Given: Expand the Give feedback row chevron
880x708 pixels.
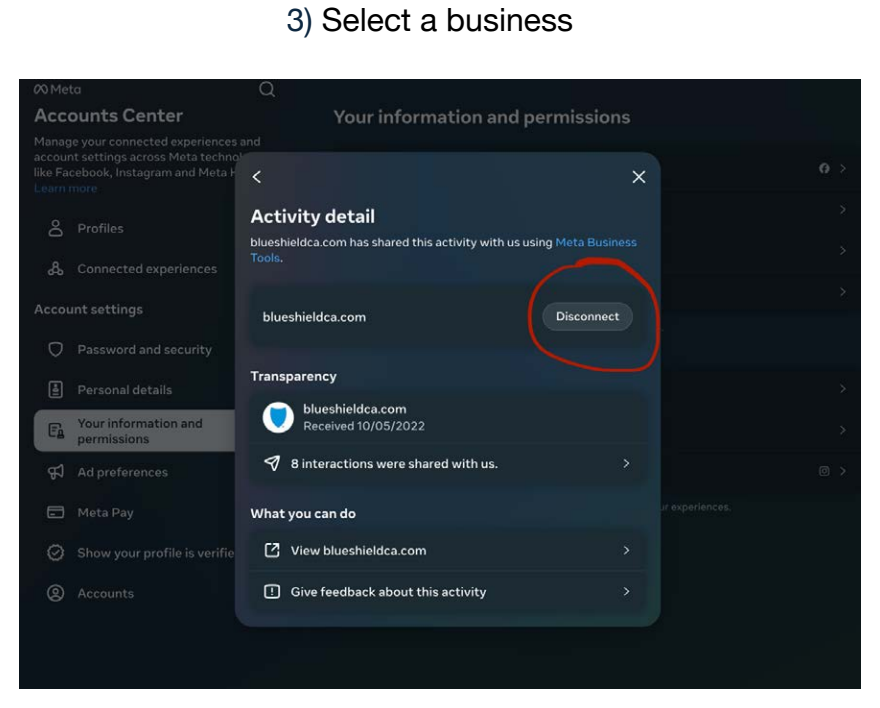Looking at the screenshot, I should (626, 592).
